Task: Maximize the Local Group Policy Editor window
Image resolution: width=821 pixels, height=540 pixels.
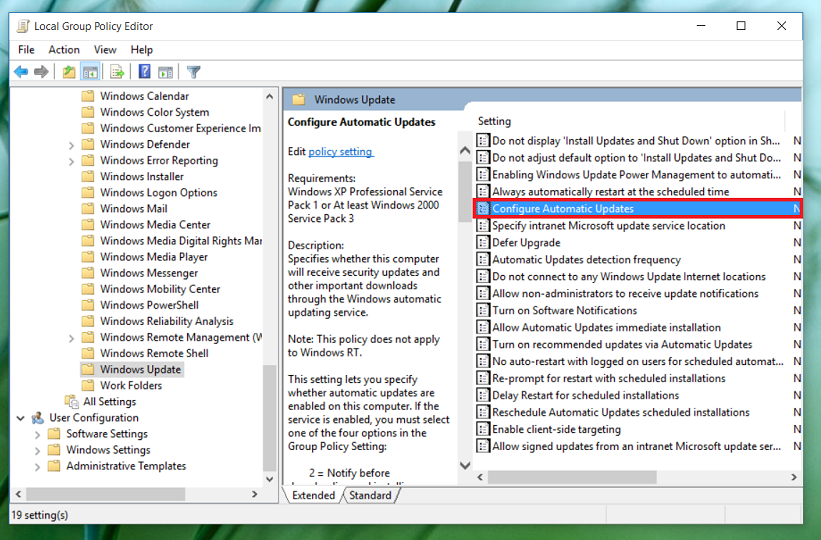Action: click(x=741, y=26)
